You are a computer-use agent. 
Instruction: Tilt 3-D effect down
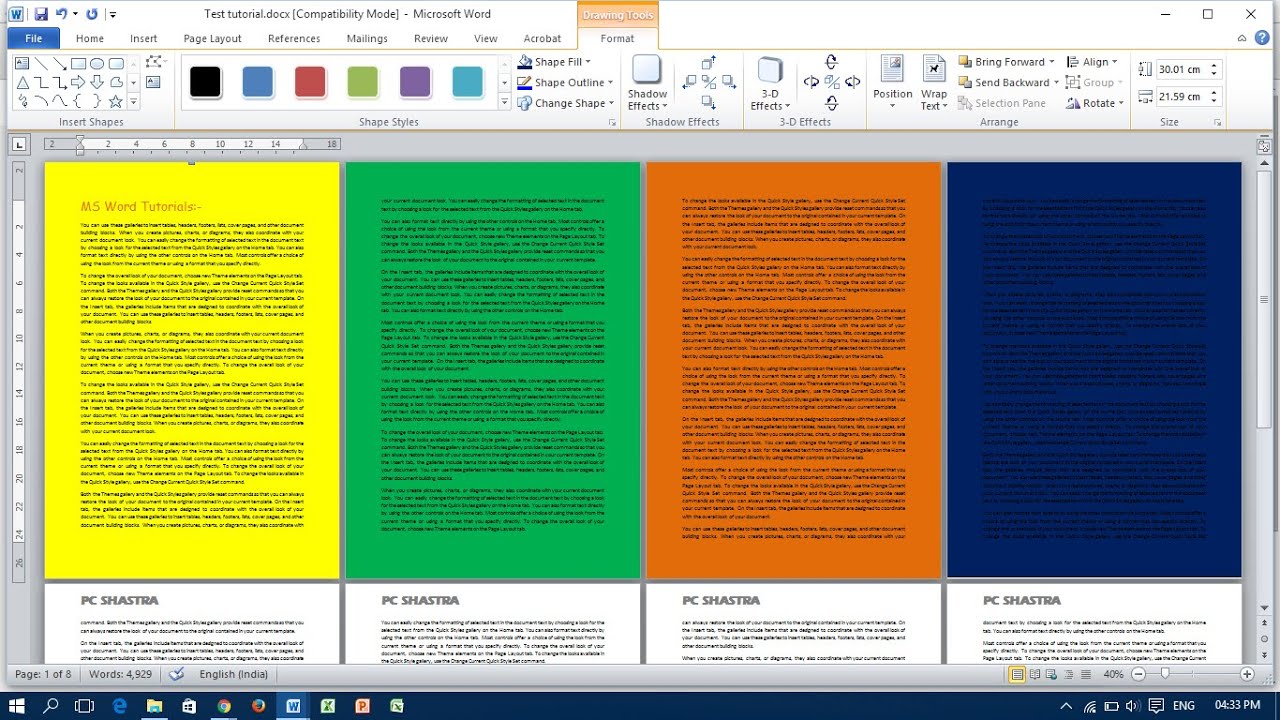(831, 103)
